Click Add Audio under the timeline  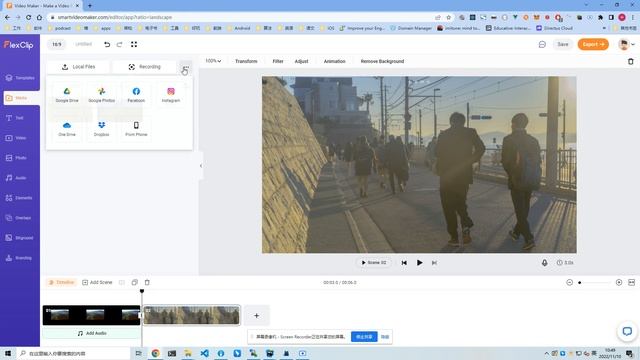click(x=91, y=333)
